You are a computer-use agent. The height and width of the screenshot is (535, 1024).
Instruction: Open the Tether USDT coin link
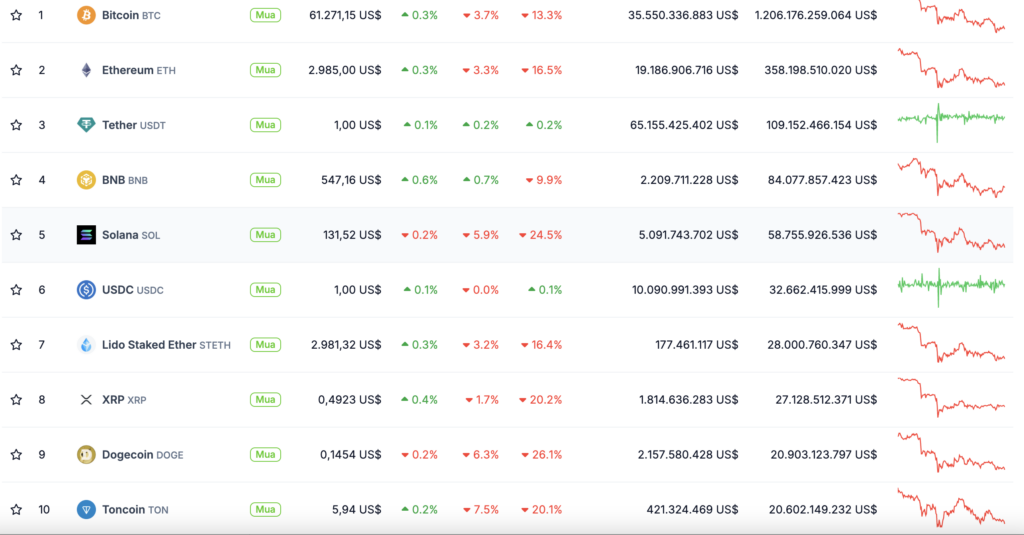[134, 125]
